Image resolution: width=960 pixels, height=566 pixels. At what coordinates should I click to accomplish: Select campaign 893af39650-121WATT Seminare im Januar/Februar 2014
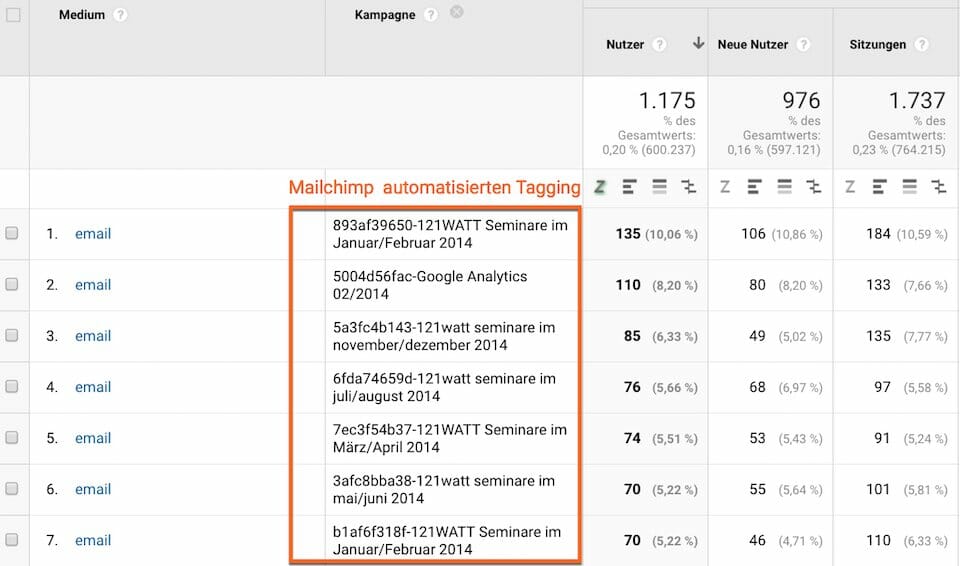pyautogui.click(x=450, y=234)
